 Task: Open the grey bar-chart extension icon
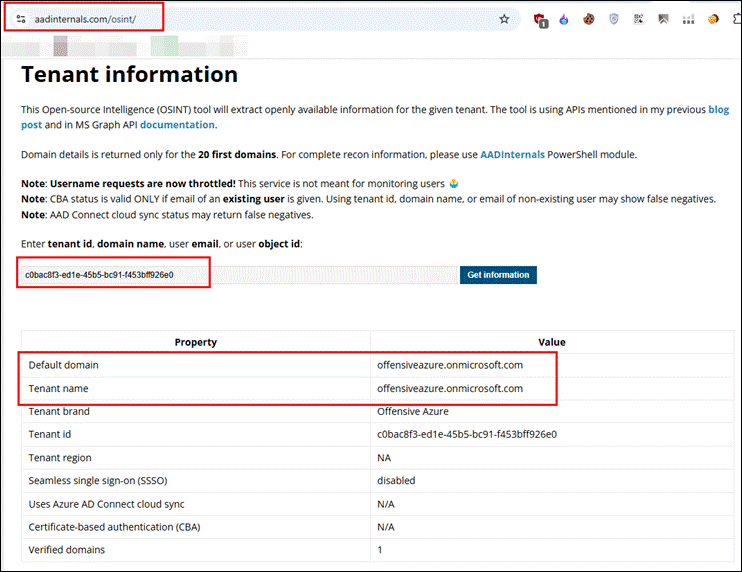(688, 19)
